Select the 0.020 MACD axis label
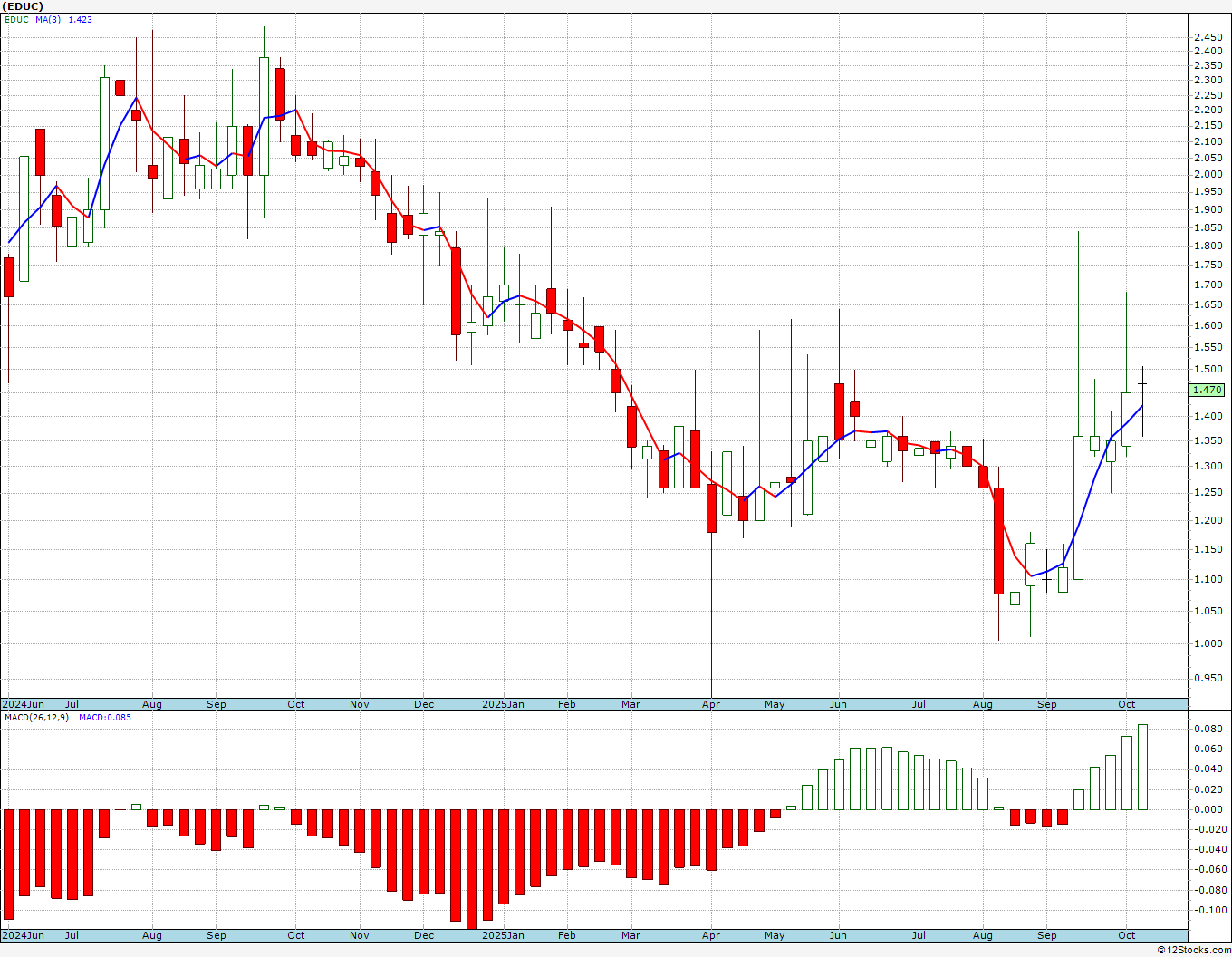Viewport: 1232px width, 957px height. coord(1208,789)
